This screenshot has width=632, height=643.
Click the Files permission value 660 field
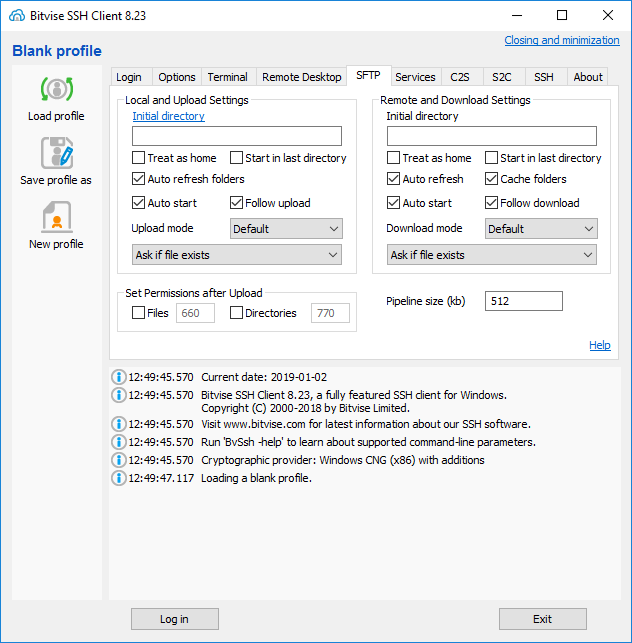click(x=195, y=313)
